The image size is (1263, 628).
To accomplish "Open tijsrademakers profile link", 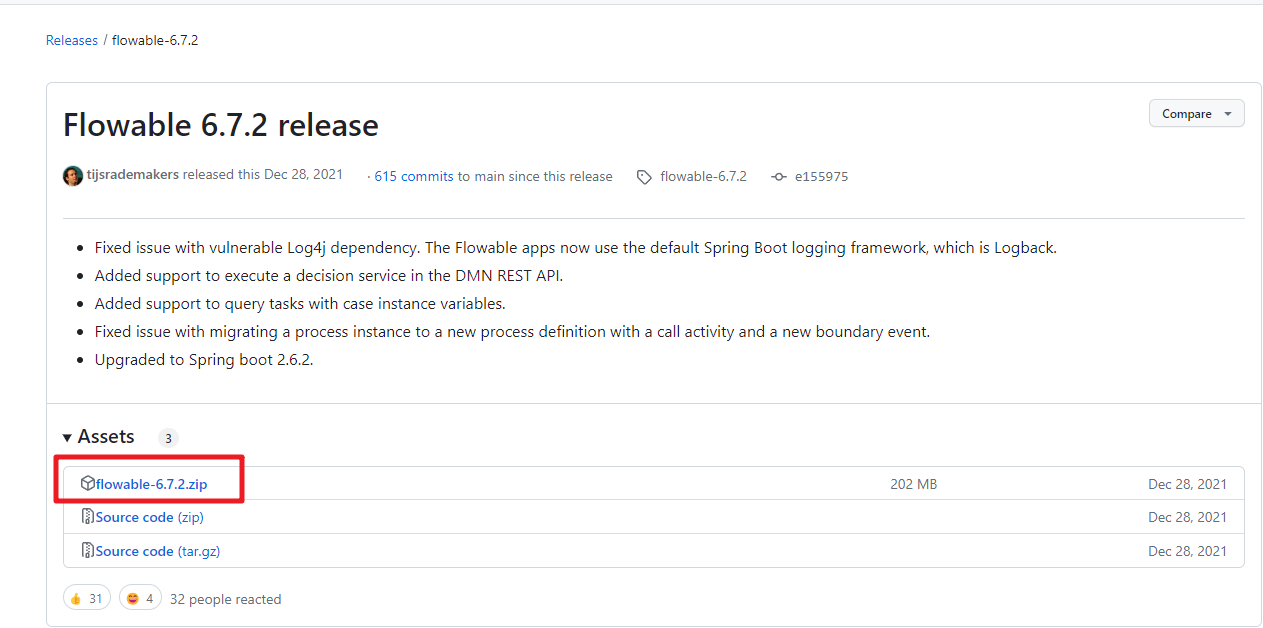I will coord(133,174).
